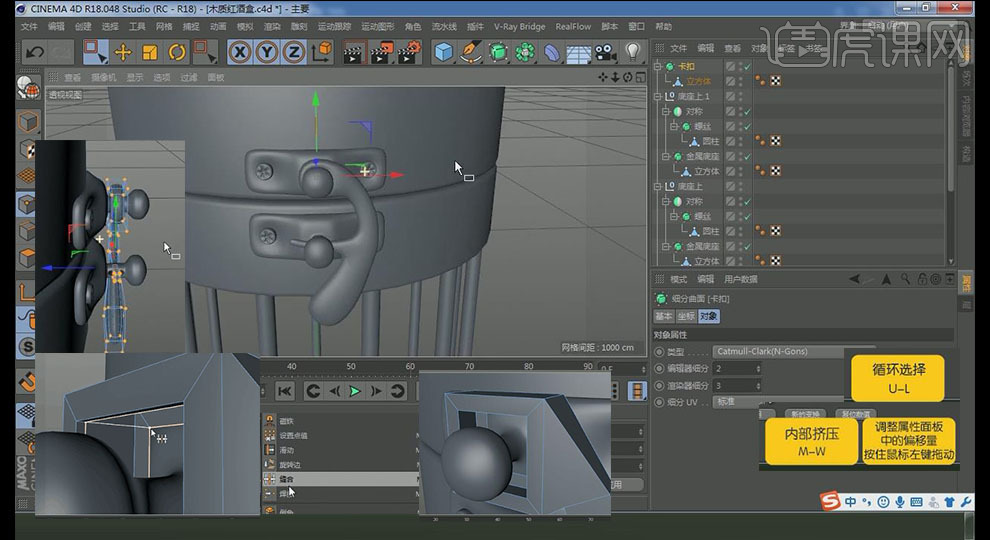Screen dimensions: 990x540
Task: Click the Phong tag on first 圆柱
Action: (x=760, y=141)
